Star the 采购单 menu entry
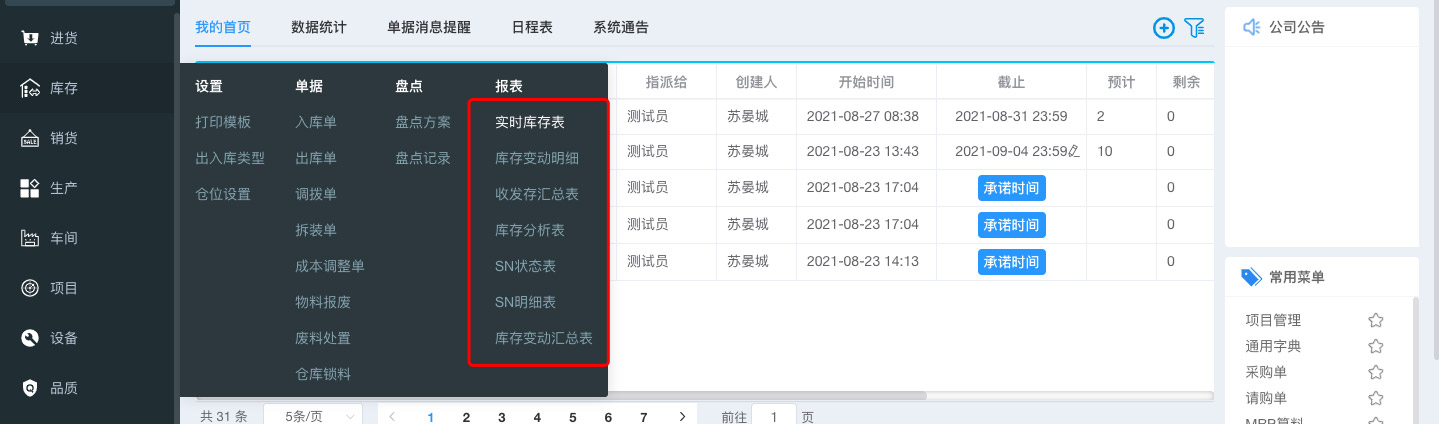 pyautogui.click(x=1376, y=372)
